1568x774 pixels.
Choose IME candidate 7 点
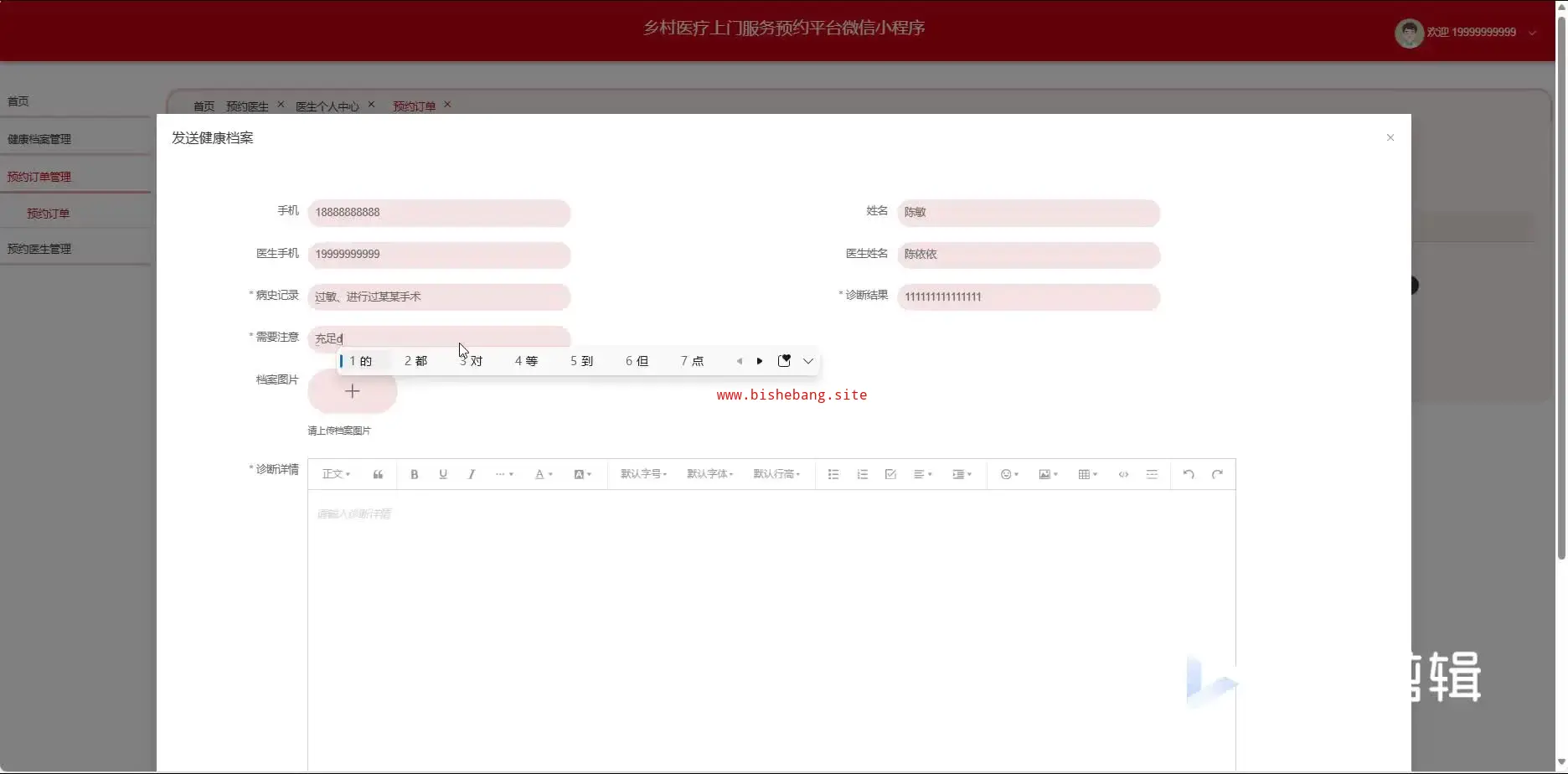click(x=692, y=361)
